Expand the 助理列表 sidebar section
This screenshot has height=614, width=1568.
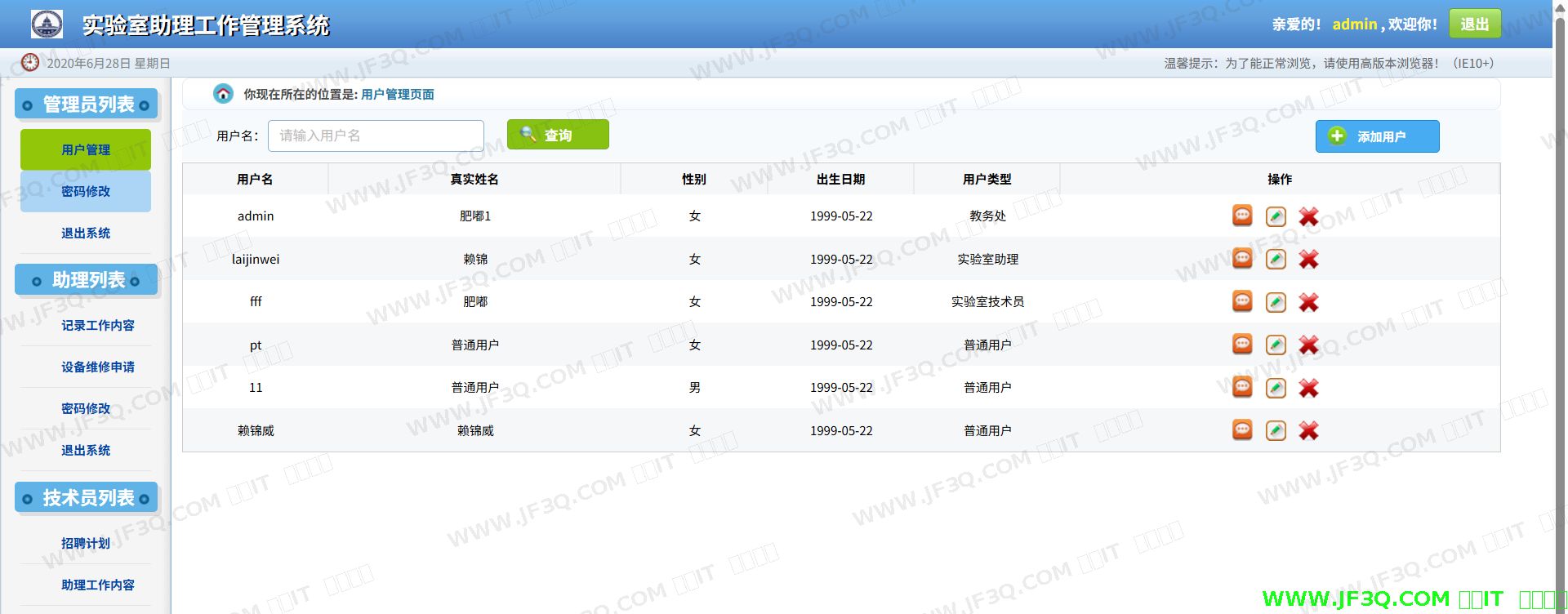[x=87, y=280]
